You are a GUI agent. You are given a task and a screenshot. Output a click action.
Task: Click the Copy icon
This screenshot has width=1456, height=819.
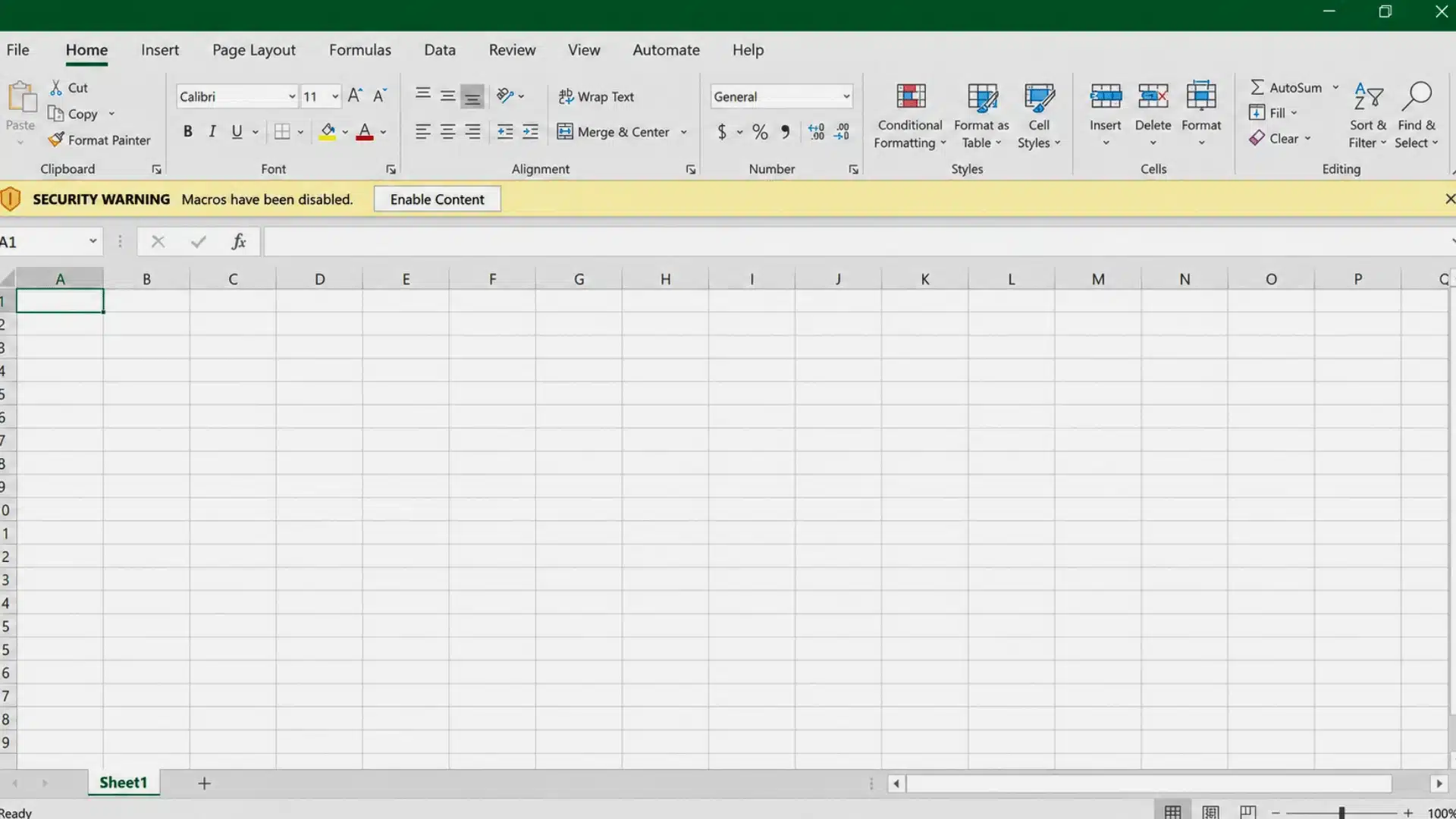(x=55, y=114)
